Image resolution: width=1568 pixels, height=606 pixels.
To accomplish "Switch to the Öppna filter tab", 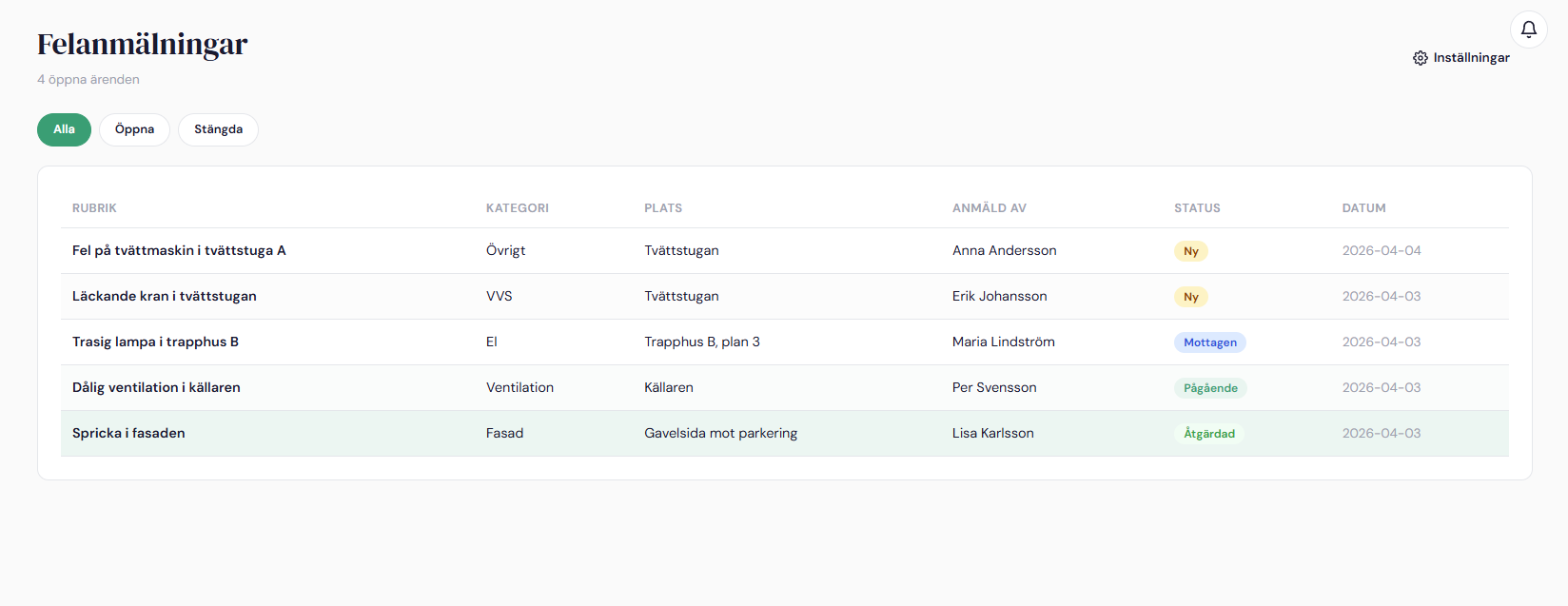I will tap(134, 129).
